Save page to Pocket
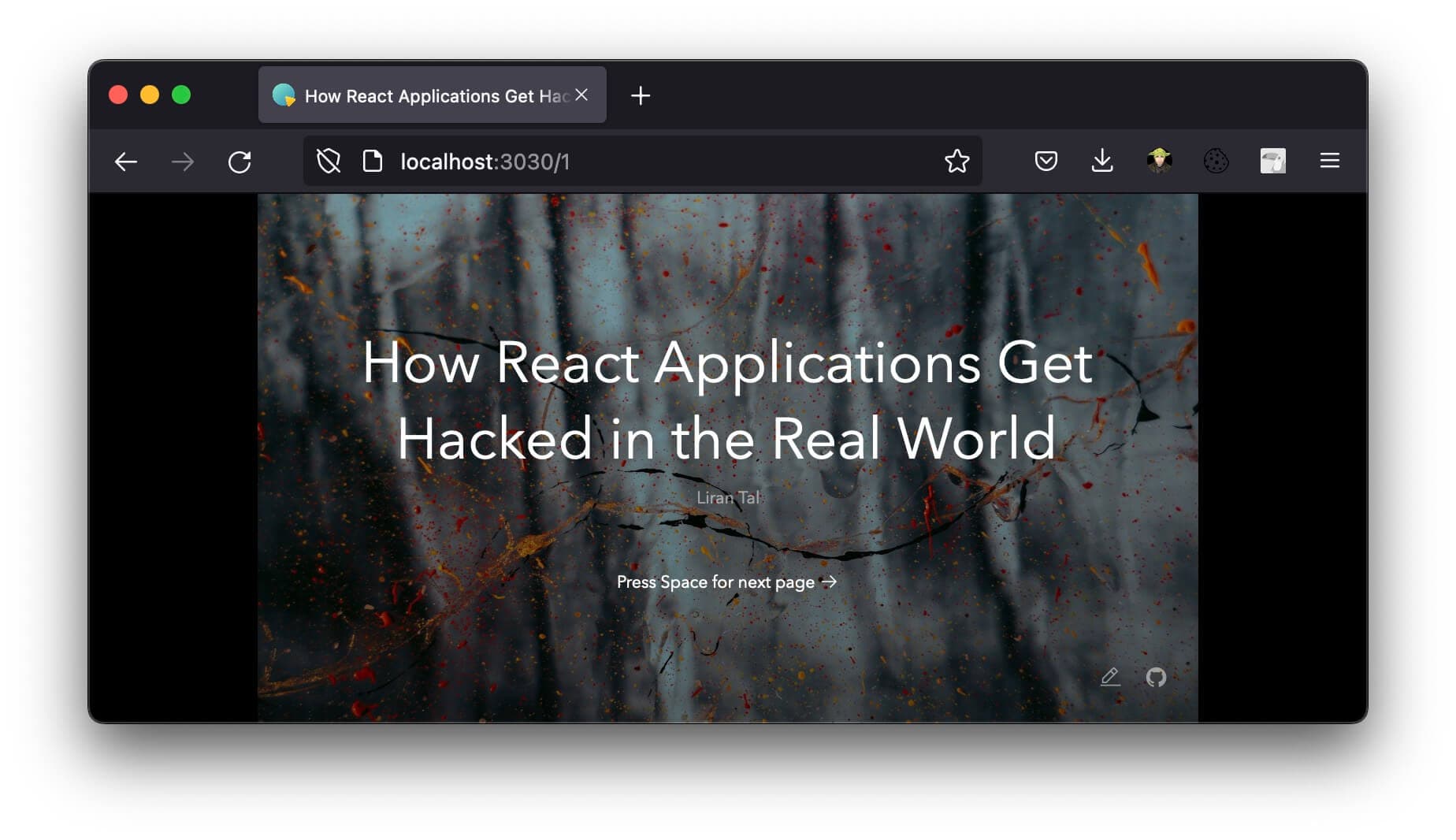1456x840 pixels. pos(1046,161)
